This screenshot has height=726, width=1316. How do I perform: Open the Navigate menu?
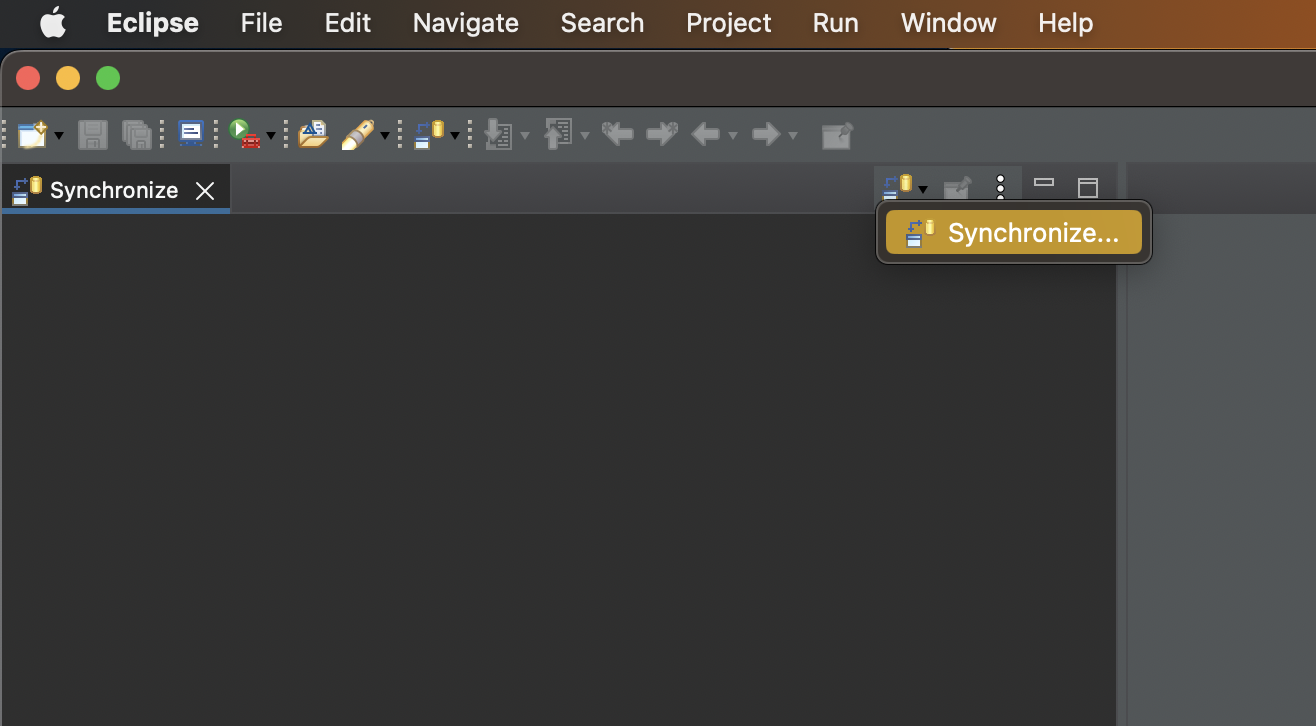[x=466, y=23]
